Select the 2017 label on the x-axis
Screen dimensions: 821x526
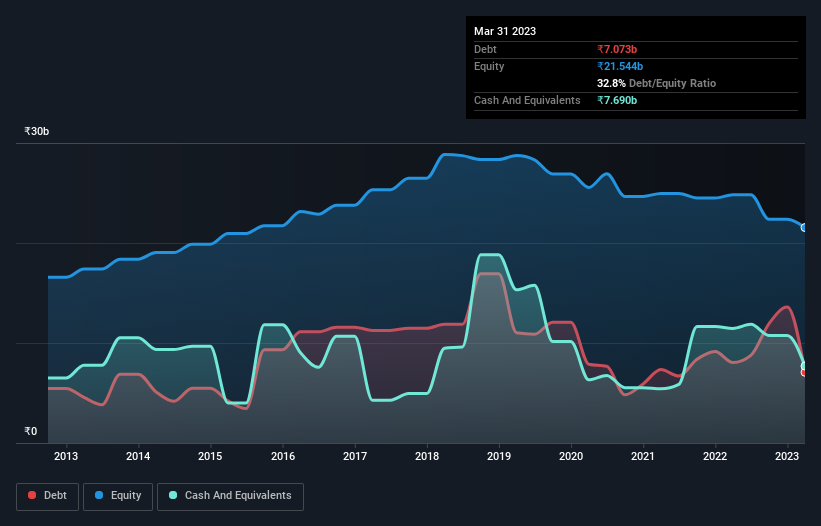[x=355, y=456]
